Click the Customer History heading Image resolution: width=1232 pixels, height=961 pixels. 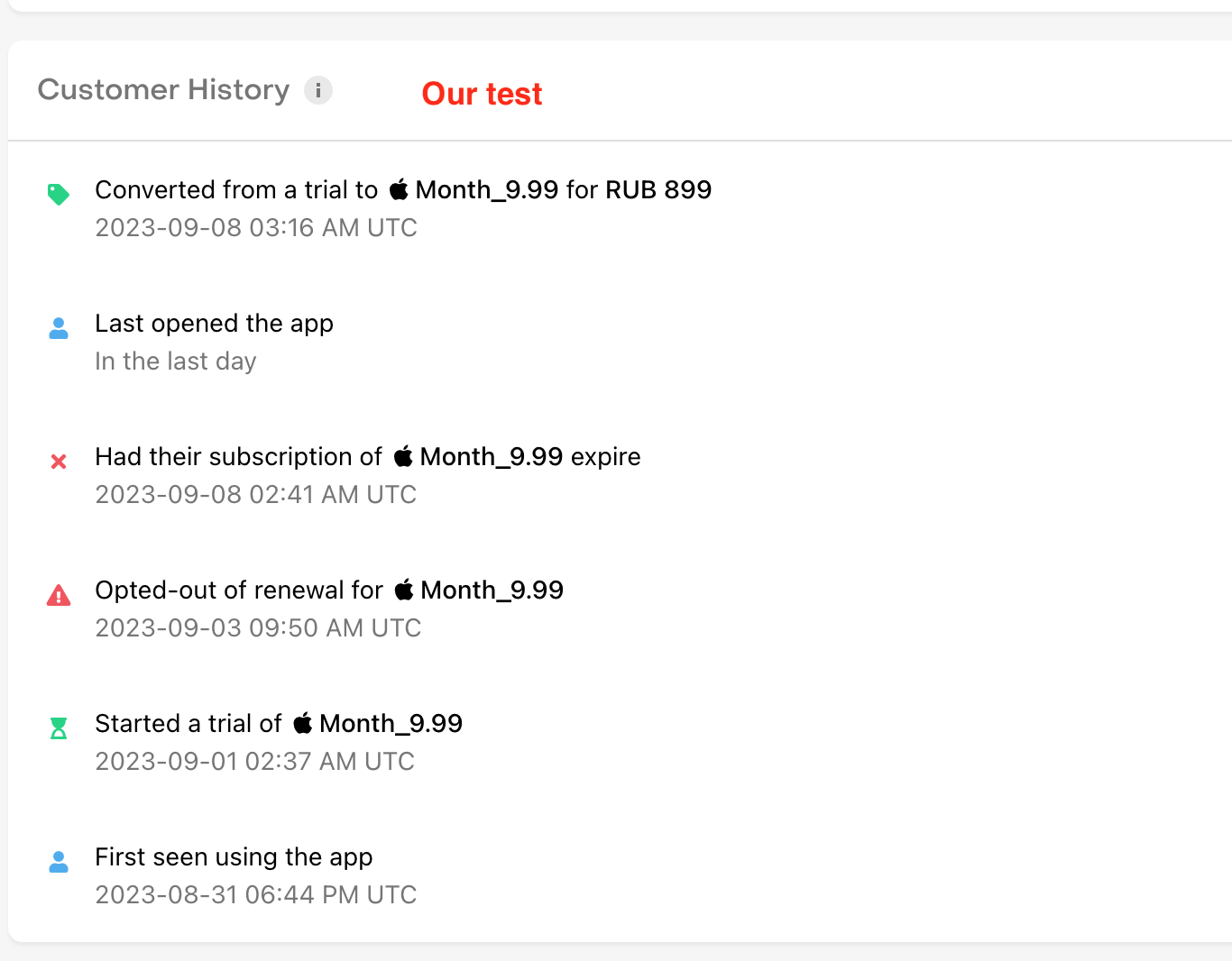pos(163,90)
